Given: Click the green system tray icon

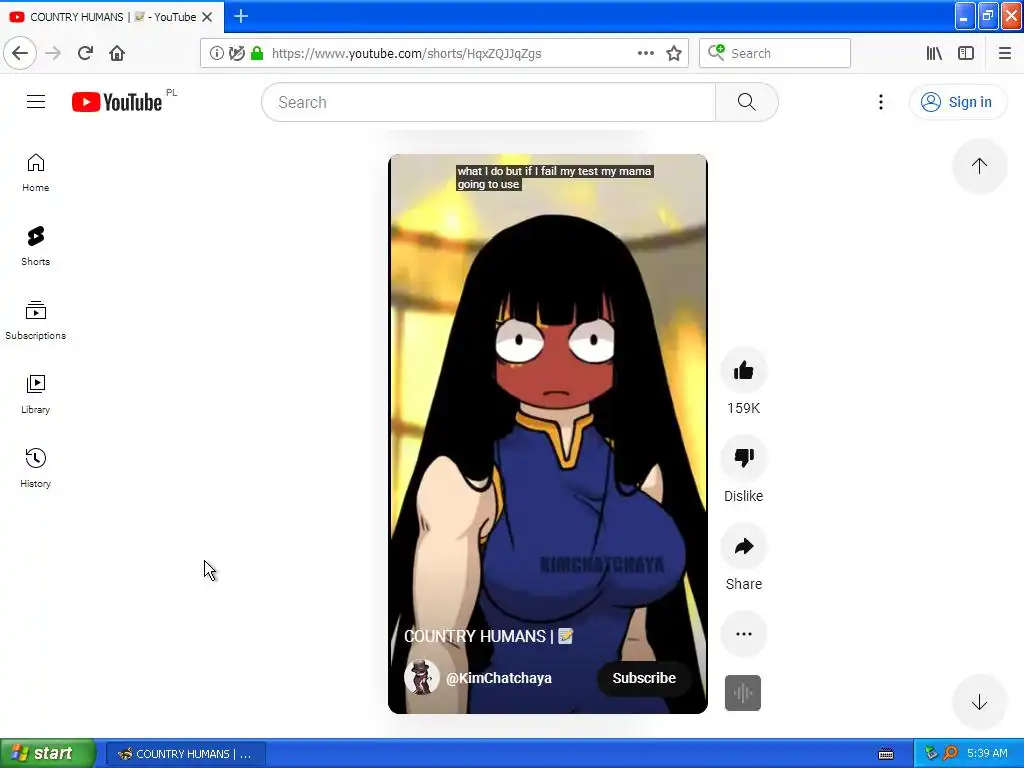Looking at the screenshot, I should coord(931,753).
